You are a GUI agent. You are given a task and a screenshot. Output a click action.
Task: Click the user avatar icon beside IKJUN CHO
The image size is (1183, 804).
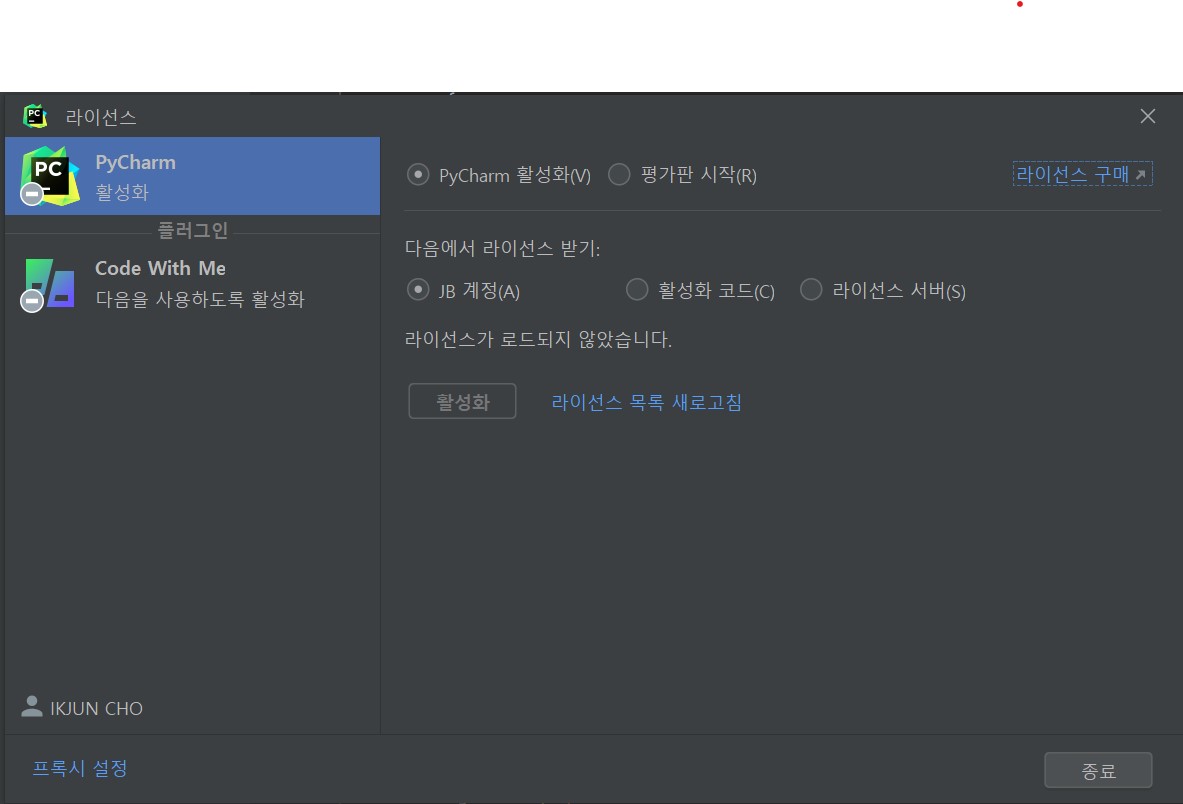coord(32,707)
